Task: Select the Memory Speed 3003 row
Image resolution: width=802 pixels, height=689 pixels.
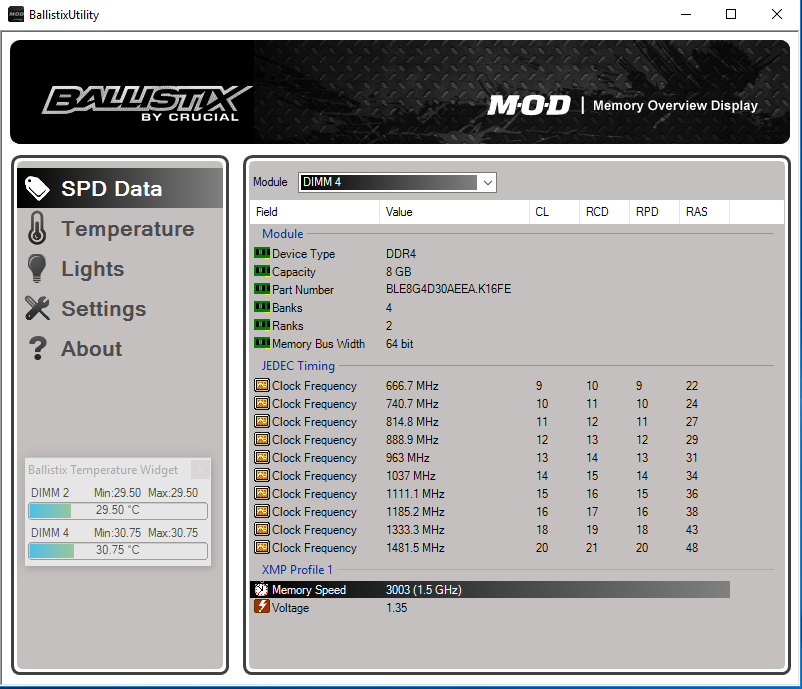Action: [x=490, y=589]
